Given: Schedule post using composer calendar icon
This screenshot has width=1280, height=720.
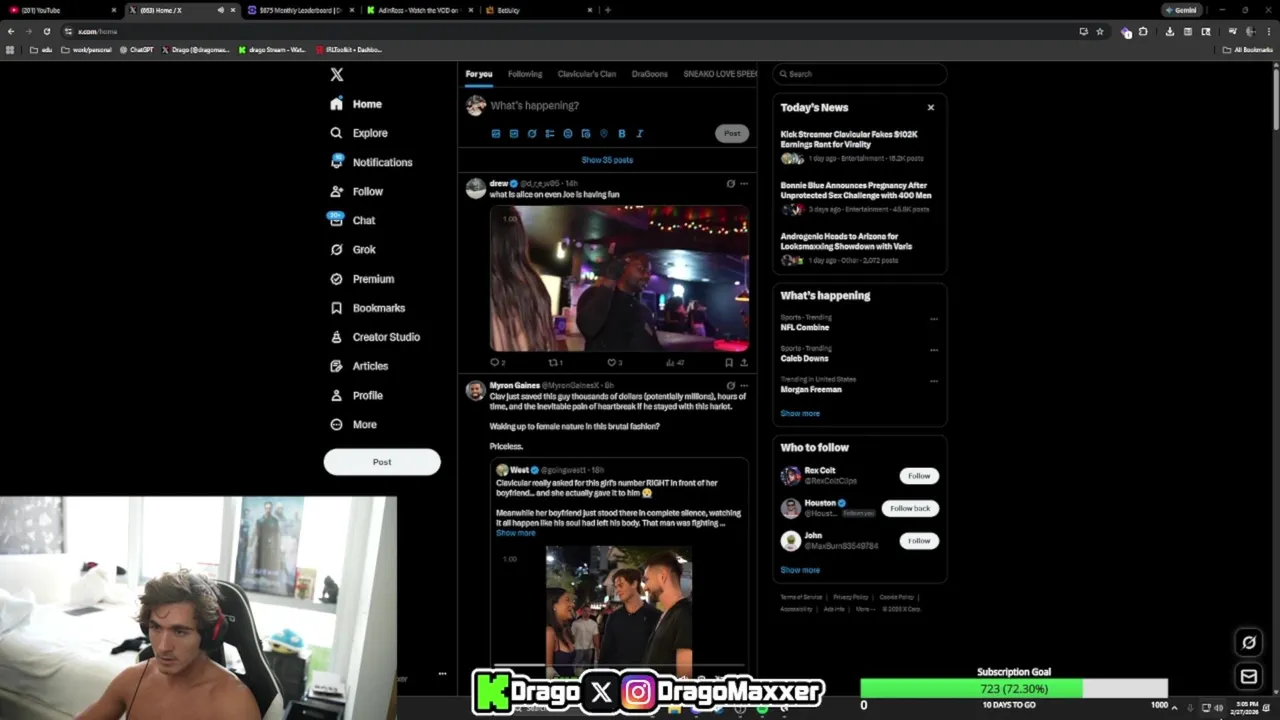Looking at the screenshot, I should click(586, 133).
